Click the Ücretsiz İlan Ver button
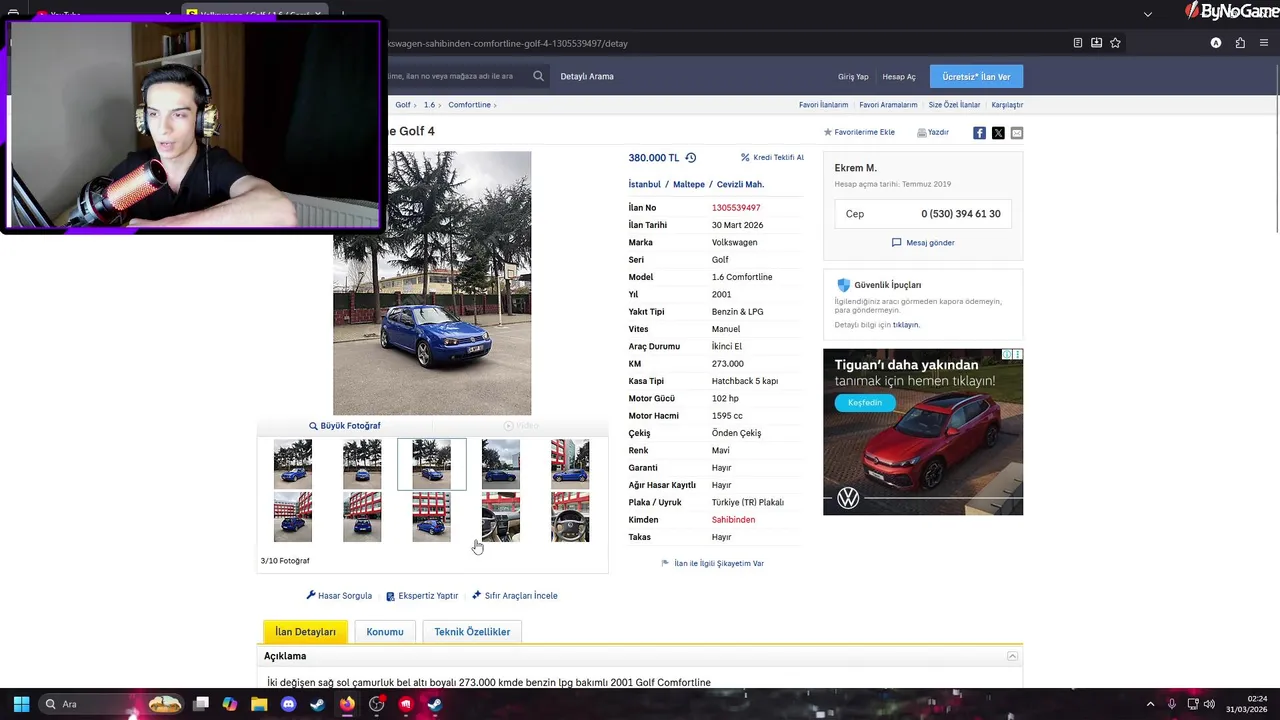This screenshot has width=1280, height=720. 976,77
